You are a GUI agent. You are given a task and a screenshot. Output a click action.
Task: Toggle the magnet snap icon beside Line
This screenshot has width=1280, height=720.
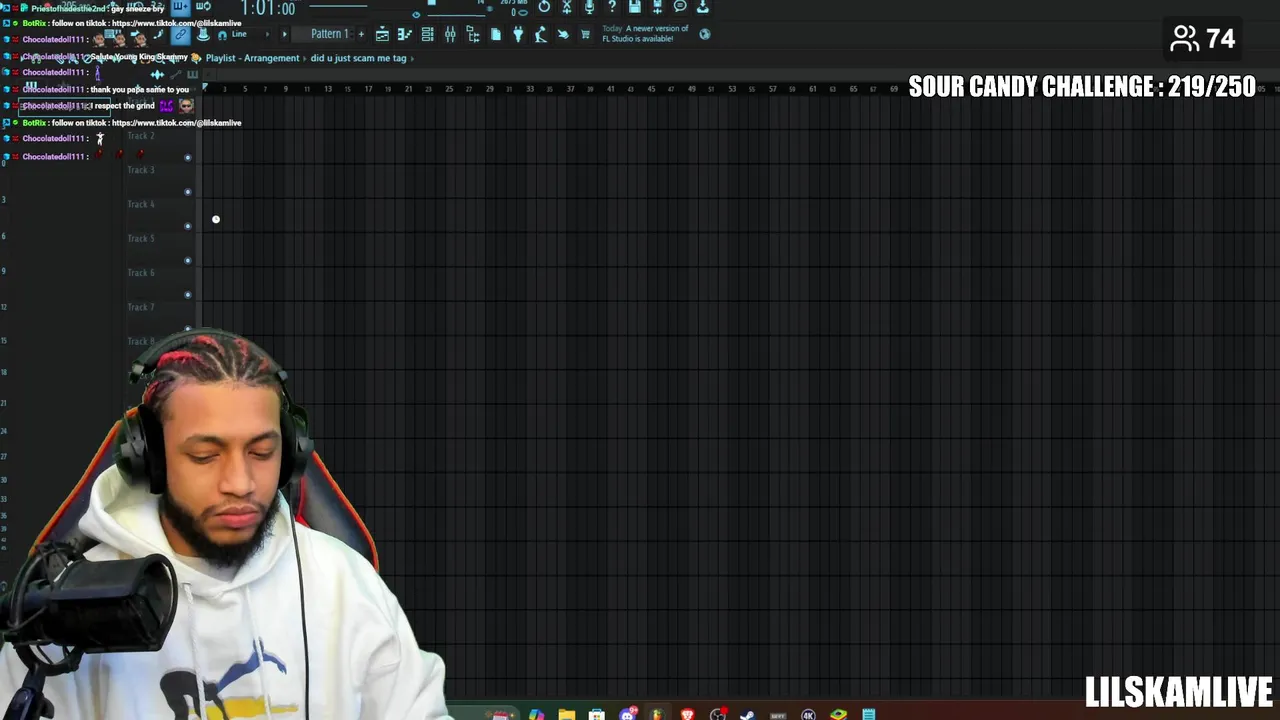click(222, 34)
